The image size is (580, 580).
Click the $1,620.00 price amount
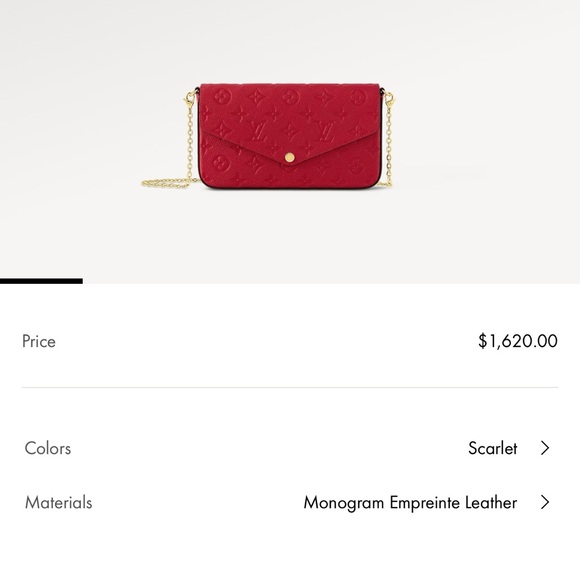[517, 341]
